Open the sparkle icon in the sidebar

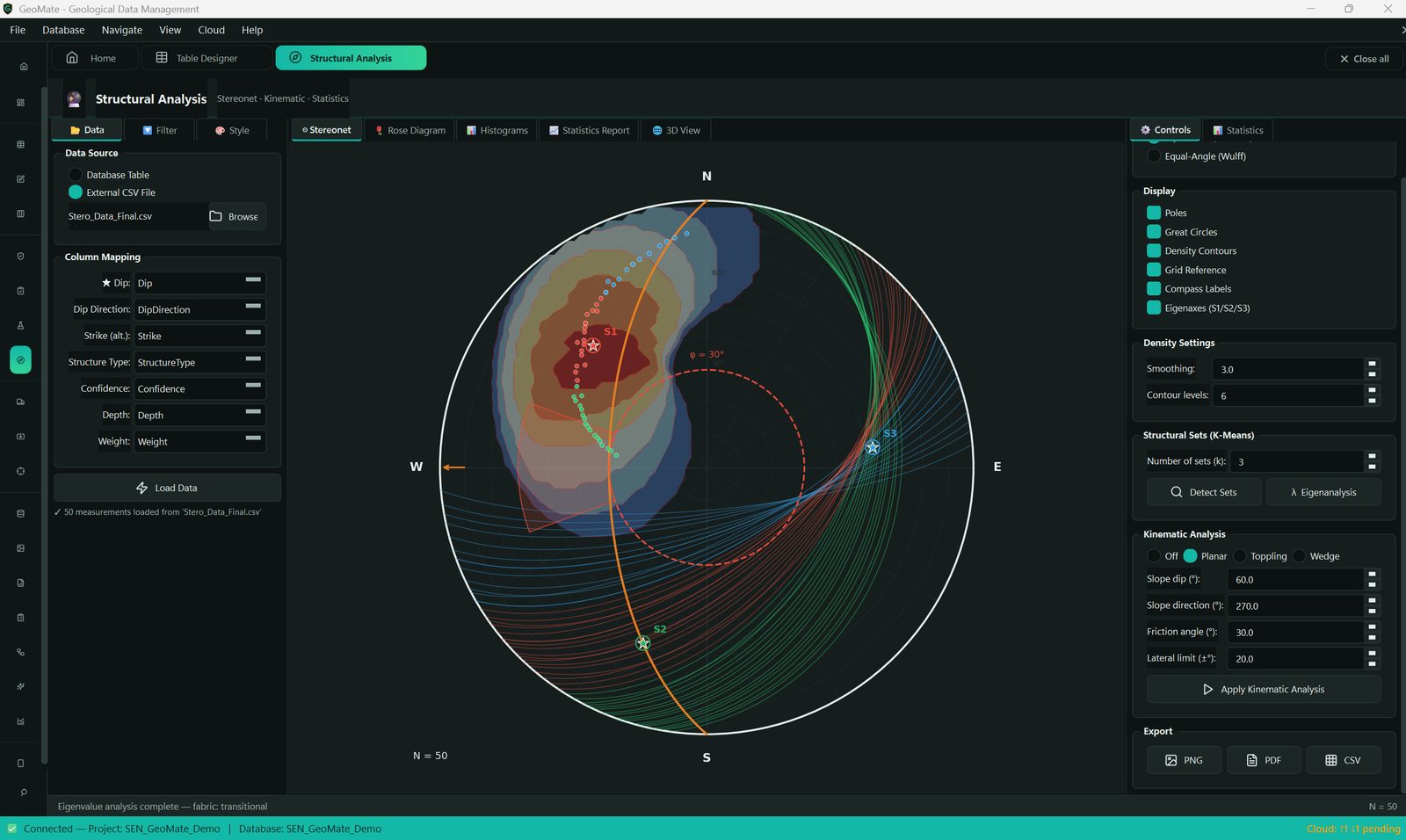(x=20, y=686)
